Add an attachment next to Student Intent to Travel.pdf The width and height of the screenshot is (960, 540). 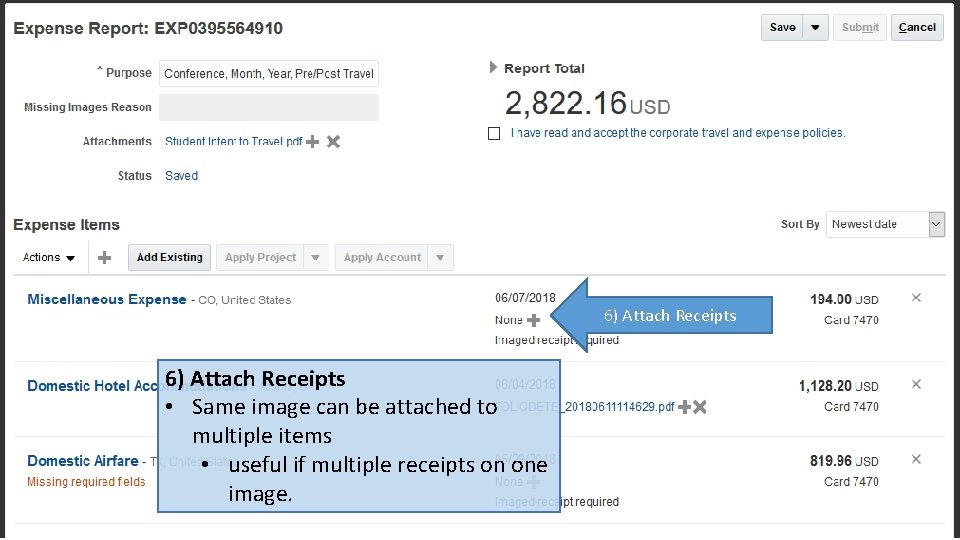coord(312,141)
